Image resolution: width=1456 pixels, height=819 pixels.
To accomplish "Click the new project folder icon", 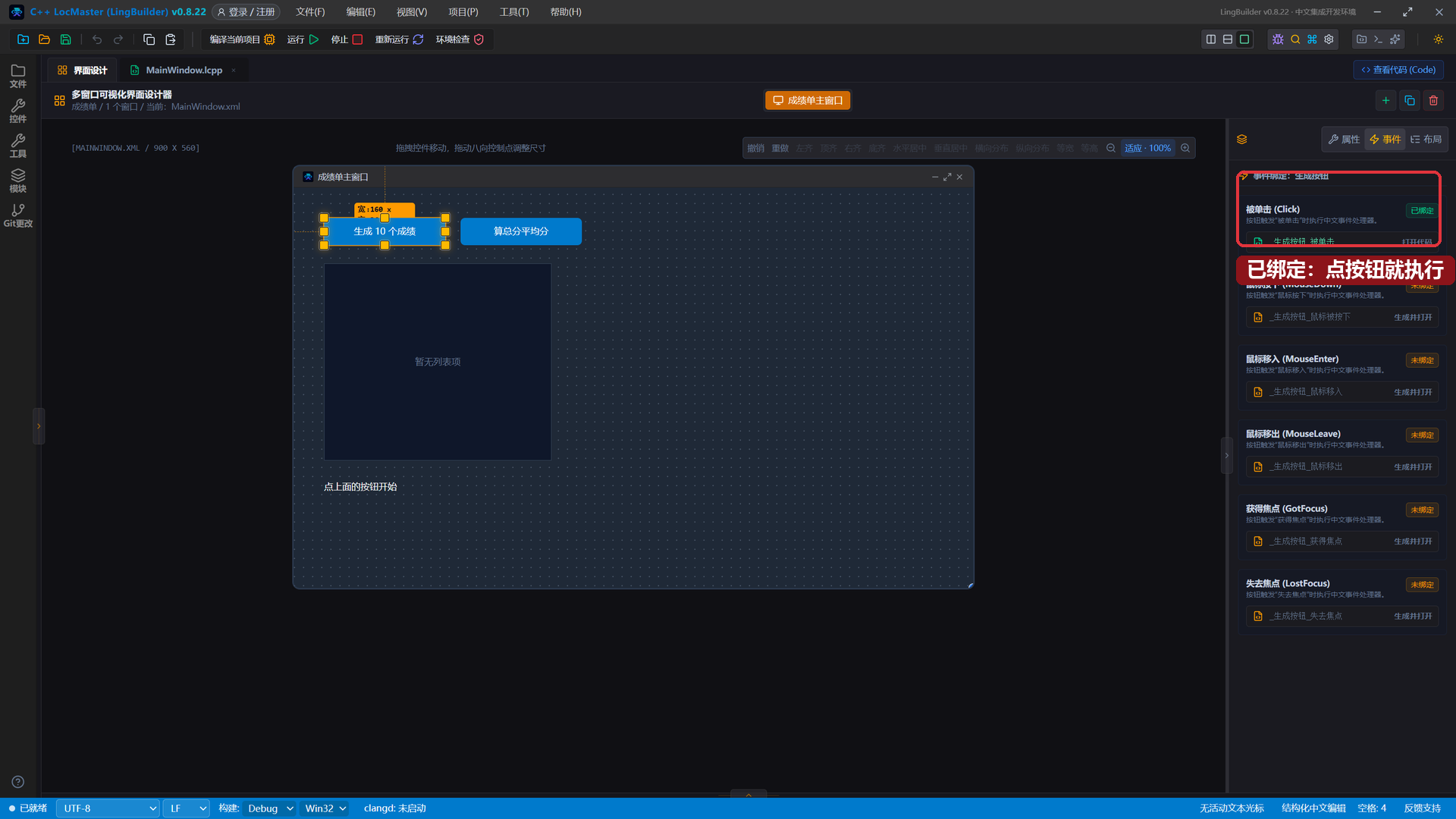I will (23, 39).
